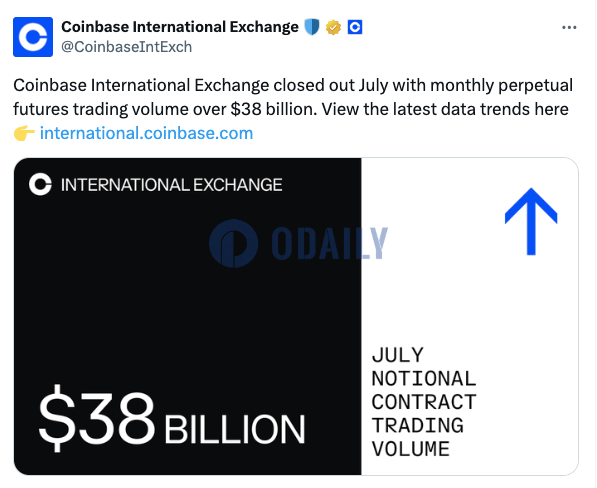Click the July Notional Contract Trading Volume text

pyautogui.click(x=423, y=402)
